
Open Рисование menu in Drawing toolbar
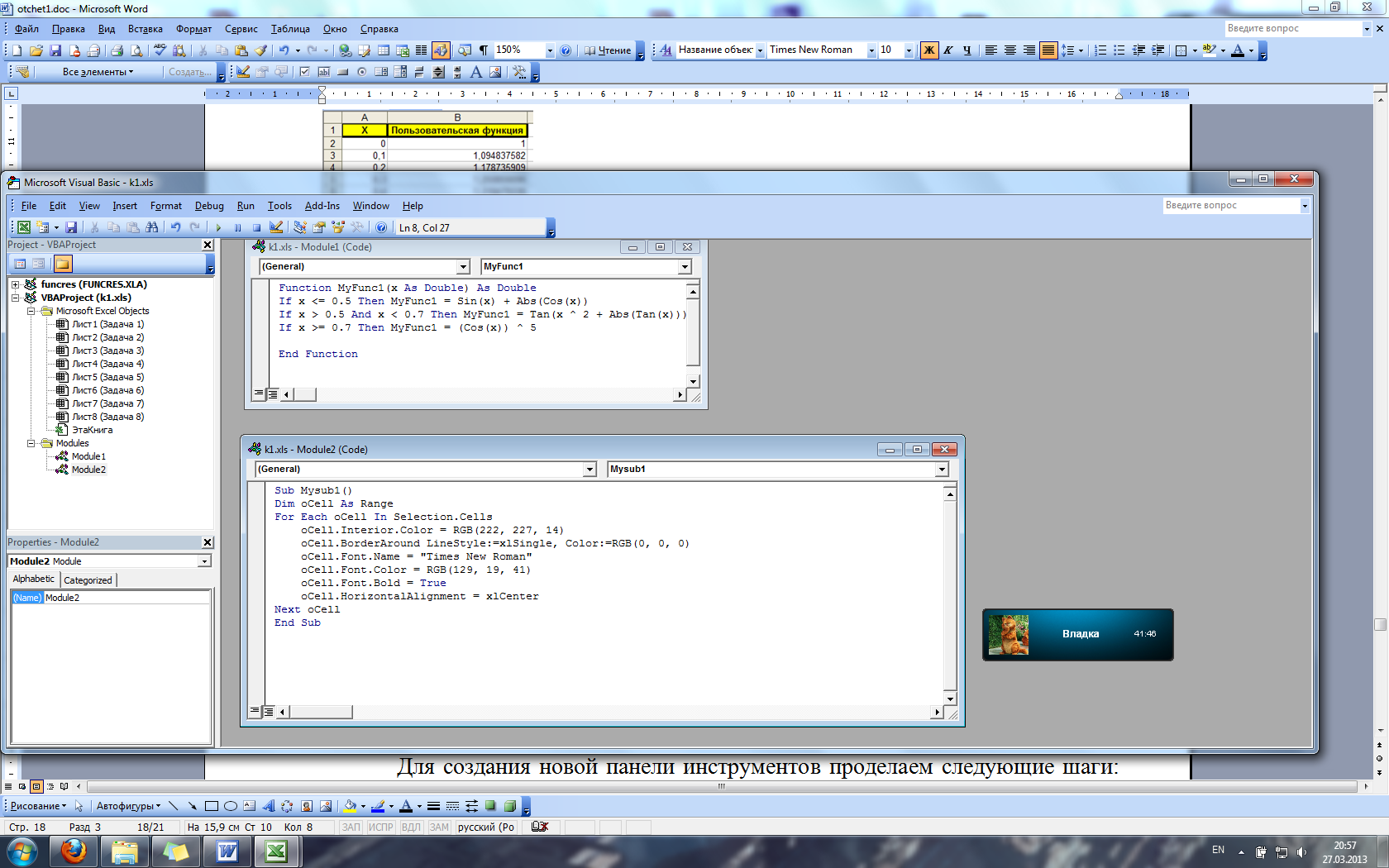pos(38,806)
